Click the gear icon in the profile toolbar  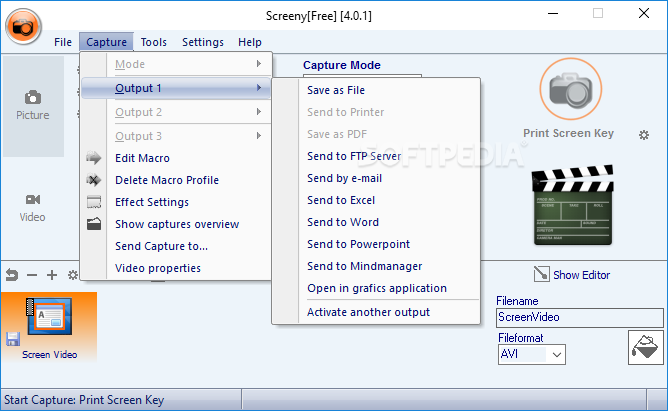(73, 275)
